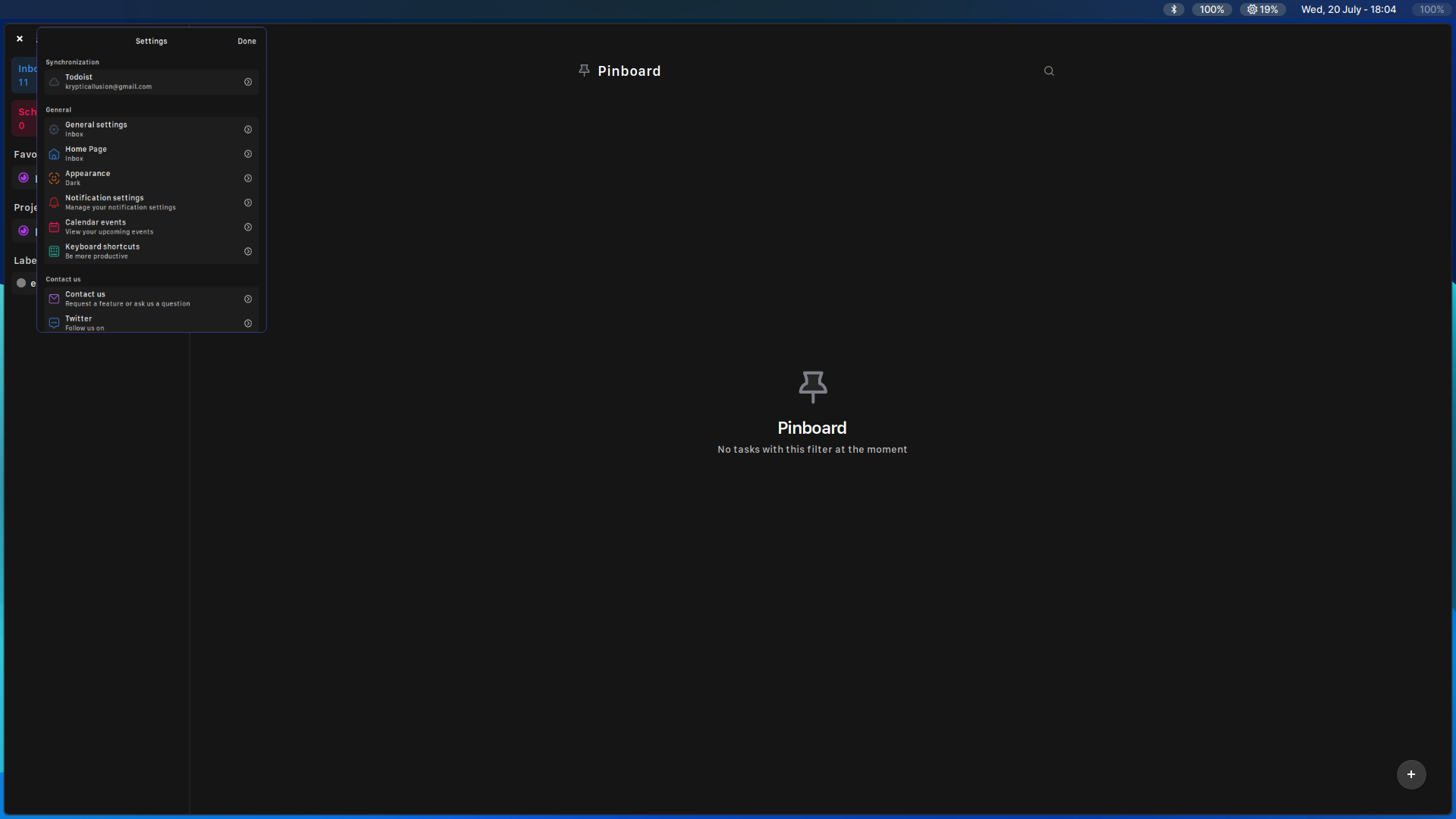Open Calendar events calendar icon
Viewport: 1456px width, 819px height.
click(x=54, y=226)
